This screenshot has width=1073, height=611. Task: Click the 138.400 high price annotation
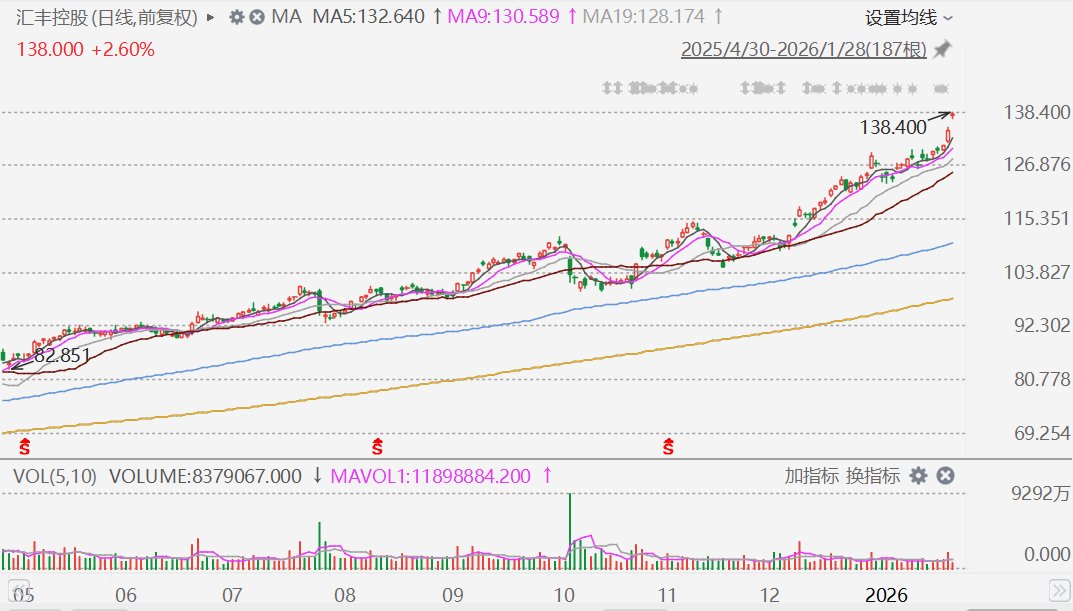point(893,127)
